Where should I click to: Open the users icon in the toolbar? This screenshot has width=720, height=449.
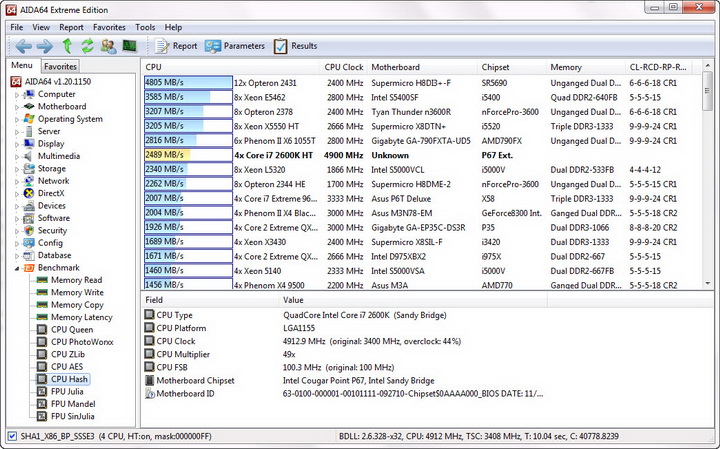(108, 46)
